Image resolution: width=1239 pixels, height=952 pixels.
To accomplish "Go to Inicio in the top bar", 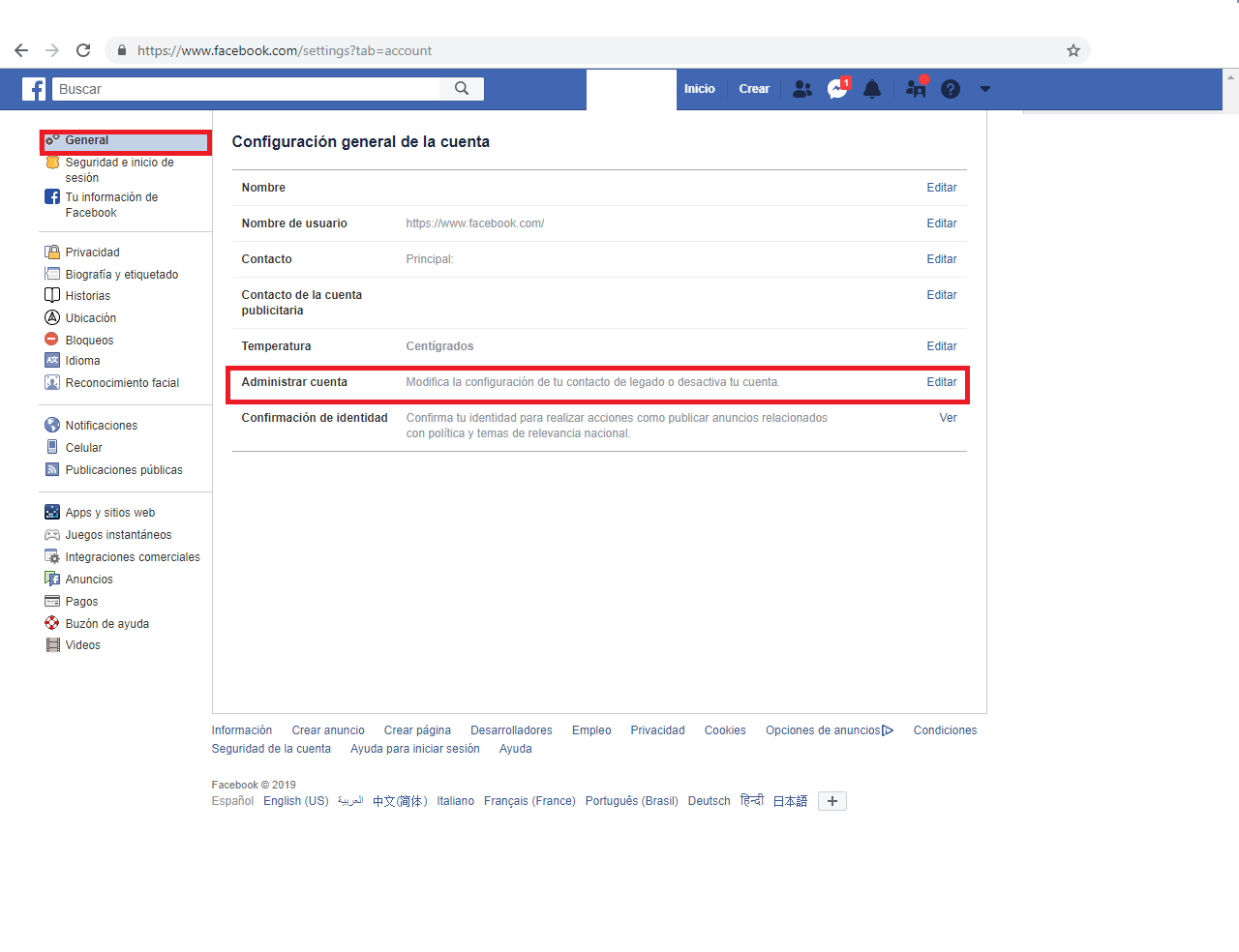I will pyautogui.click(x=700, y=89).
